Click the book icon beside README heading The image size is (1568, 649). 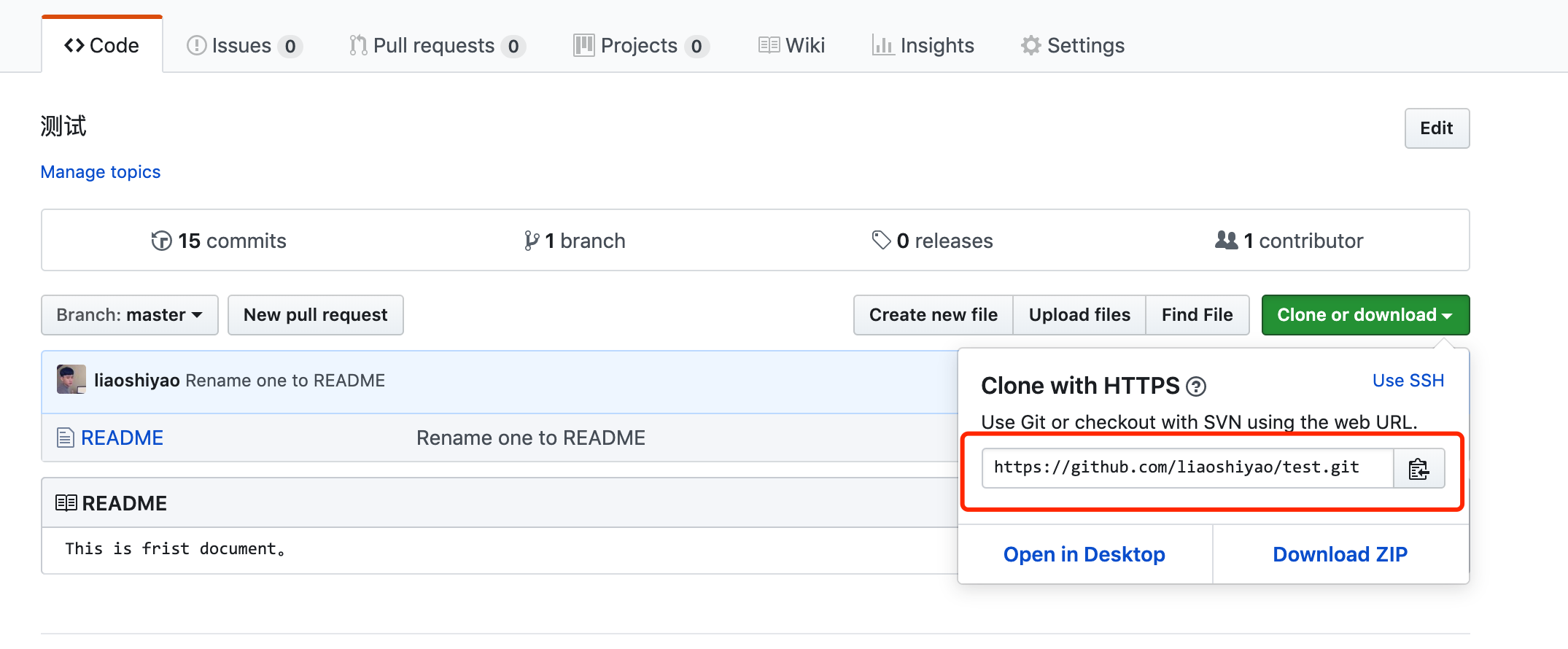point(66,503)
